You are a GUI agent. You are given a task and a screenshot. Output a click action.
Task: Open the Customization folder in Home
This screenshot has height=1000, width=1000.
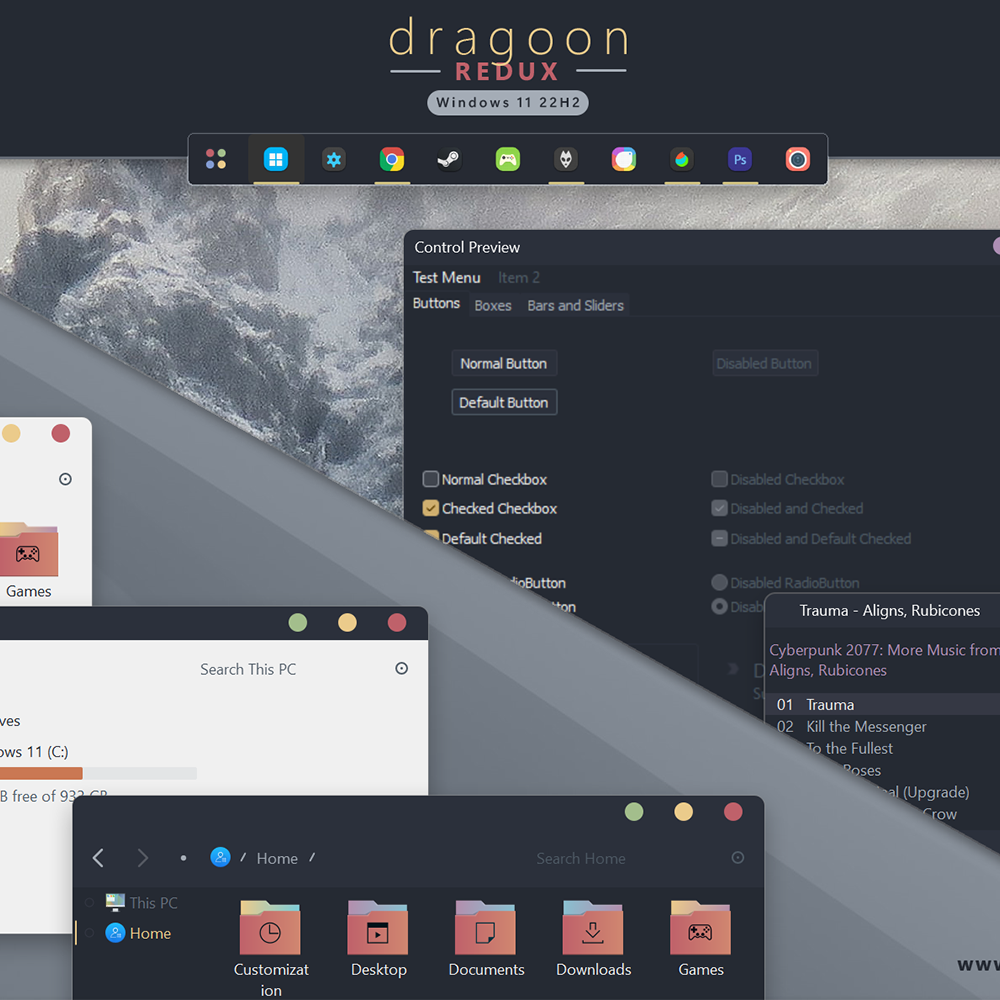point(270,928)
